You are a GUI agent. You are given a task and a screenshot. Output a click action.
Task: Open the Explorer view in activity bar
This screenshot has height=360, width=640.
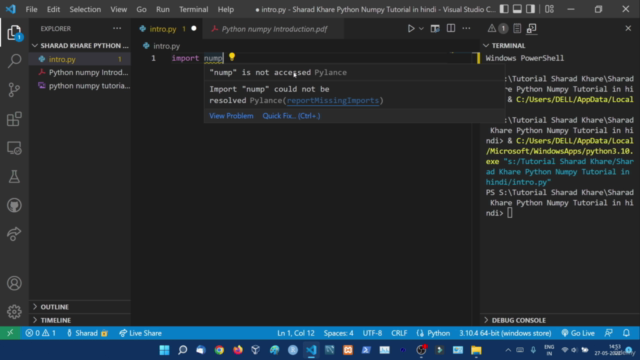point(14,33)
